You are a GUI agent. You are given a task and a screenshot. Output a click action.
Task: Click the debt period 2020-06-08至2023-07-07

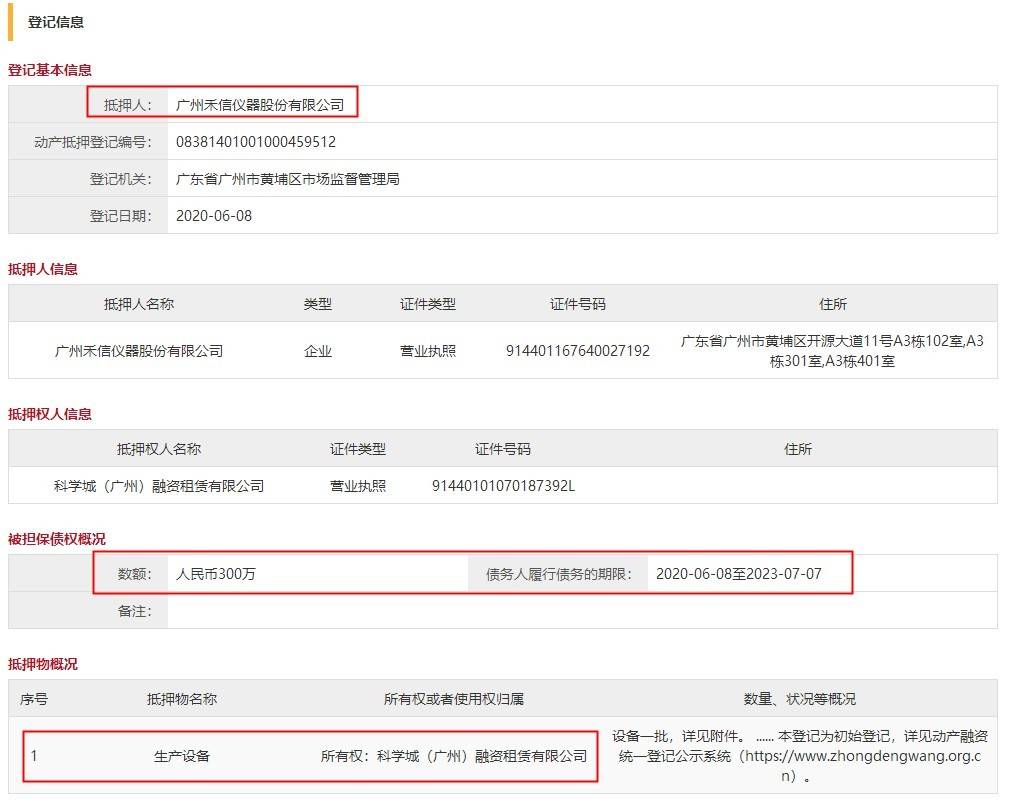pyautogui.click(x=745, y=574)
